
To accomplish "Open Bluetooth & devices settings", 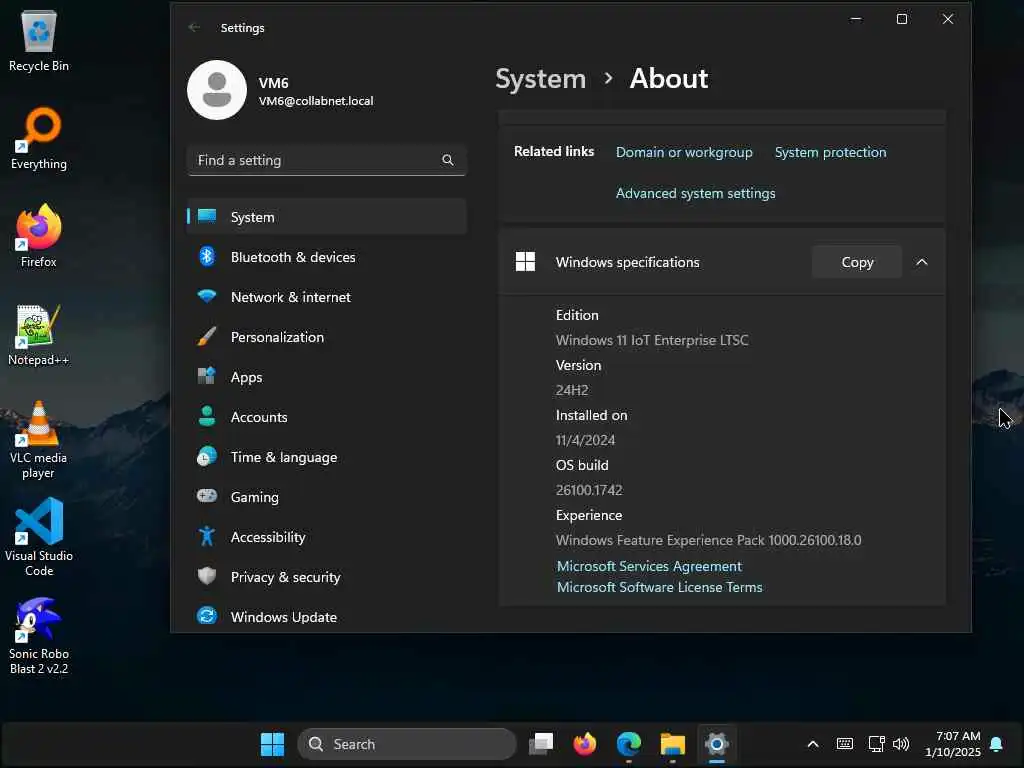I will pyautogui.click(x=327, y=257).
